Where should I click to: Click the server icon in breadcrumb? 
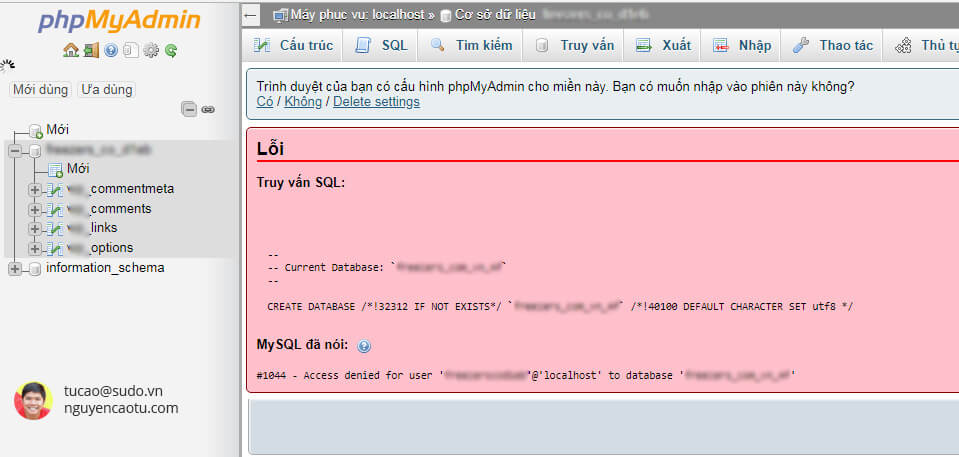coord(280,15)
